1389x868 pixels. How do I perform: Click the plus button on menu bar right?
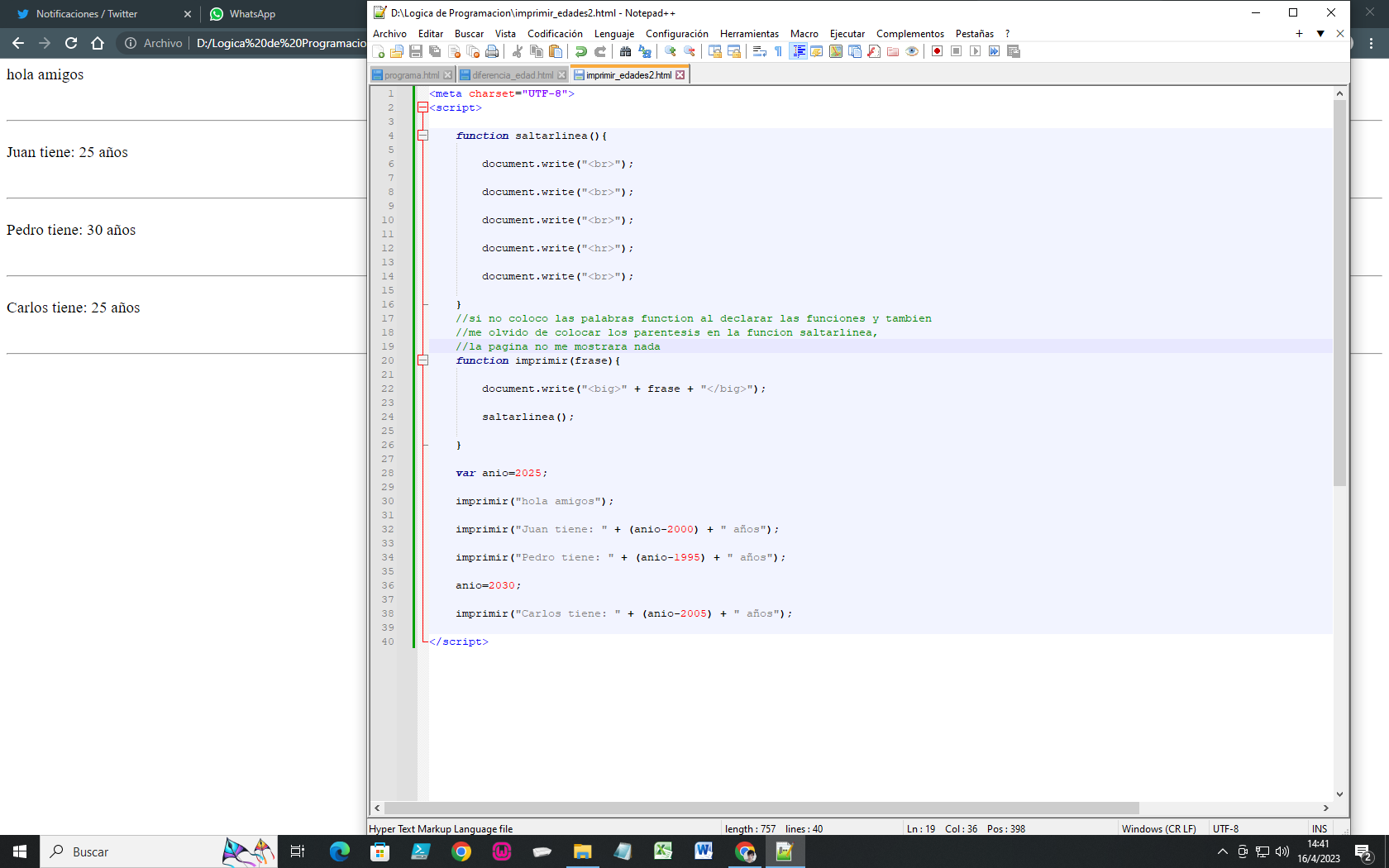tap(1300, 34)
